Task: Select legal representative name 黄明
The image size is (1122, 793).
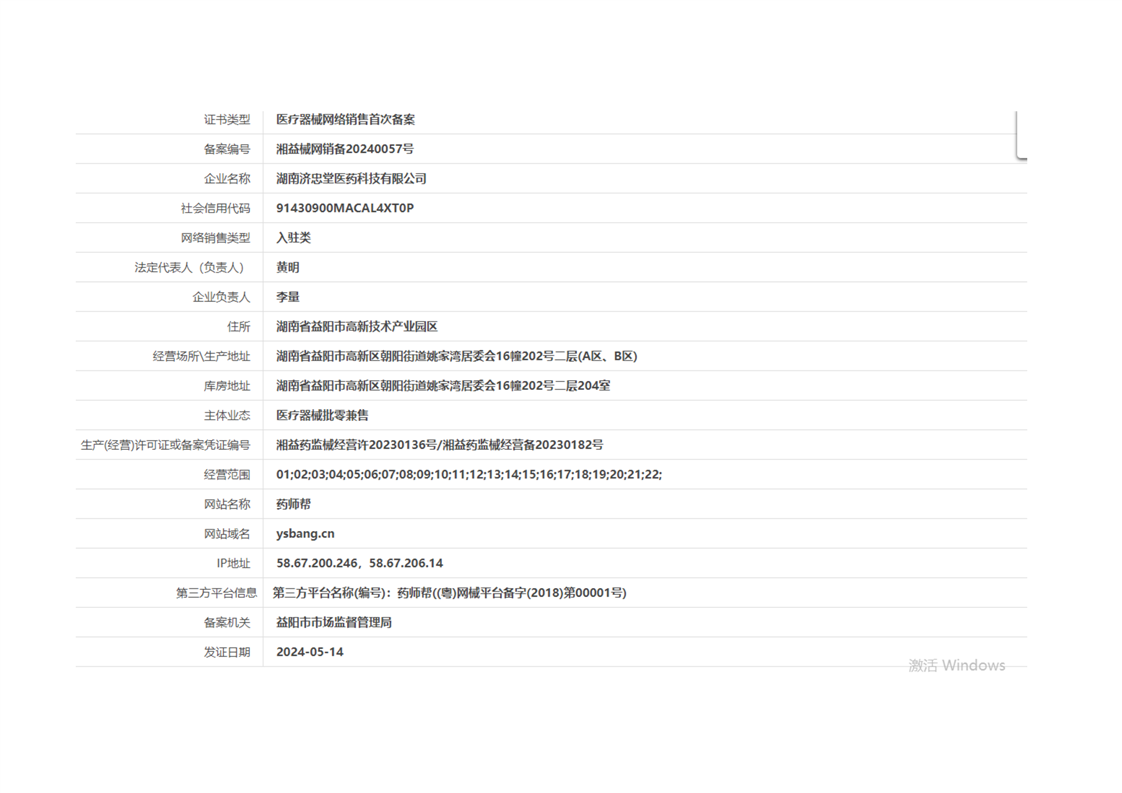Action: (x=287, y=267)
